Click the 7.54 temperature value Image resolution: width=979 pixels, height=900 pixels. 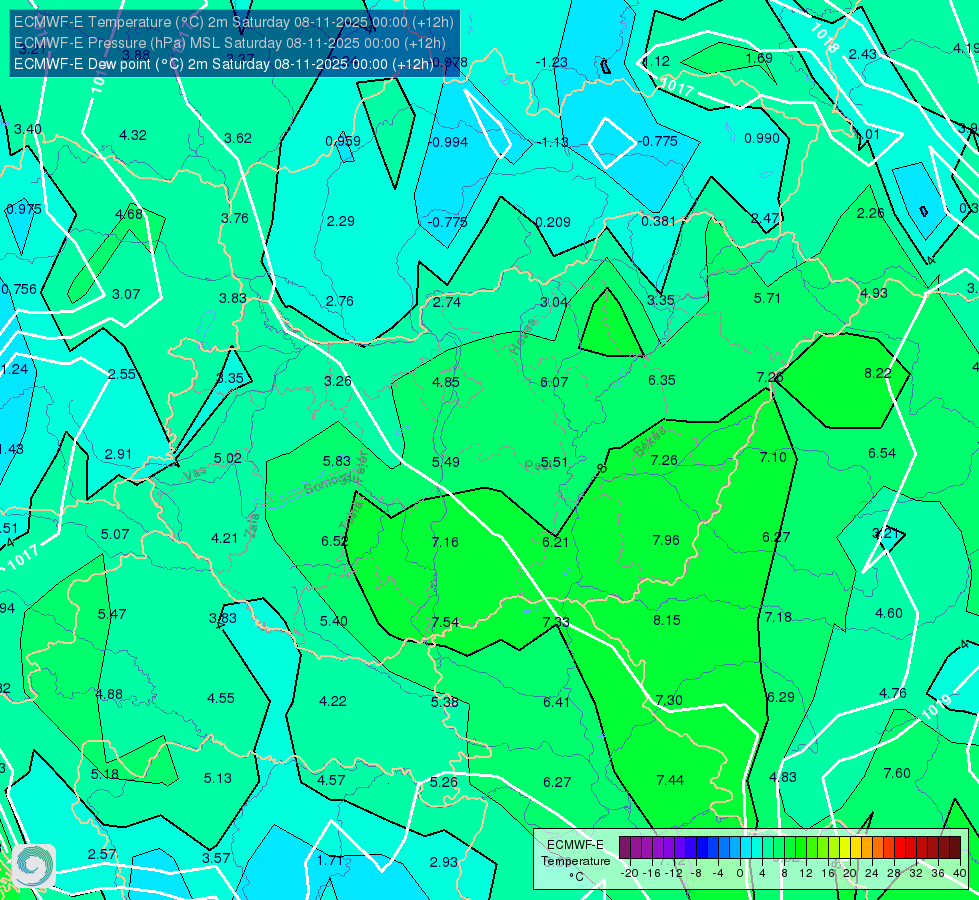(x=446, y=622)
